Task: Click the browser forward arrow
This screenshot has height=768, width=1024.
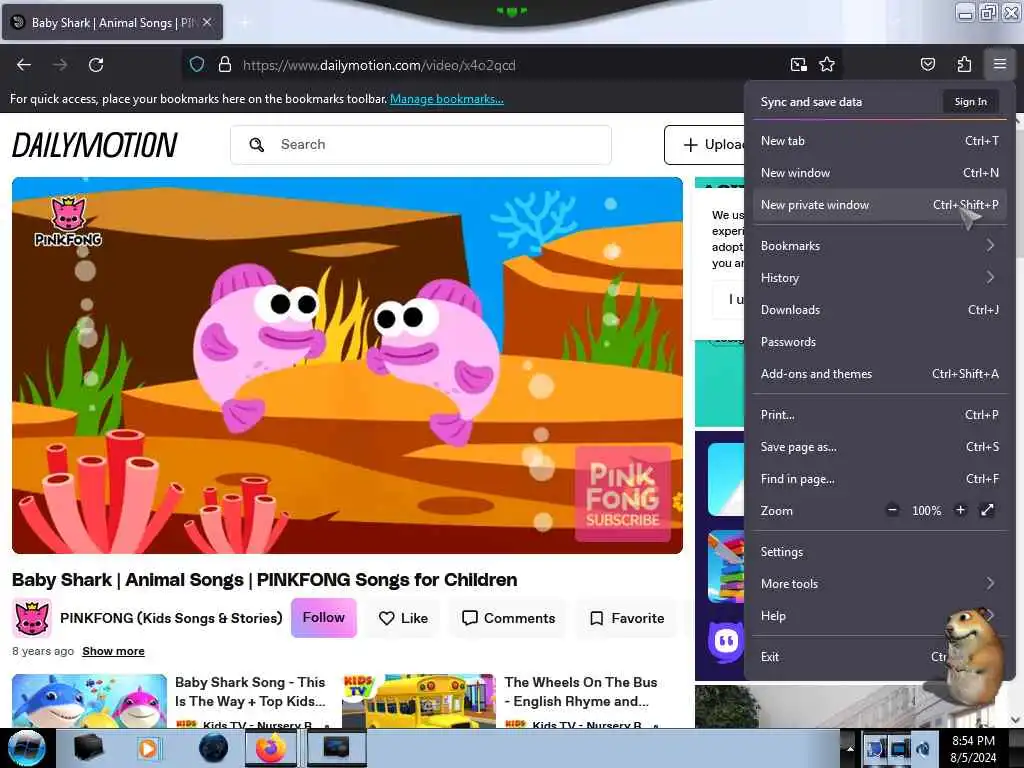Action: pyautogui.click(x=60, y=65)
